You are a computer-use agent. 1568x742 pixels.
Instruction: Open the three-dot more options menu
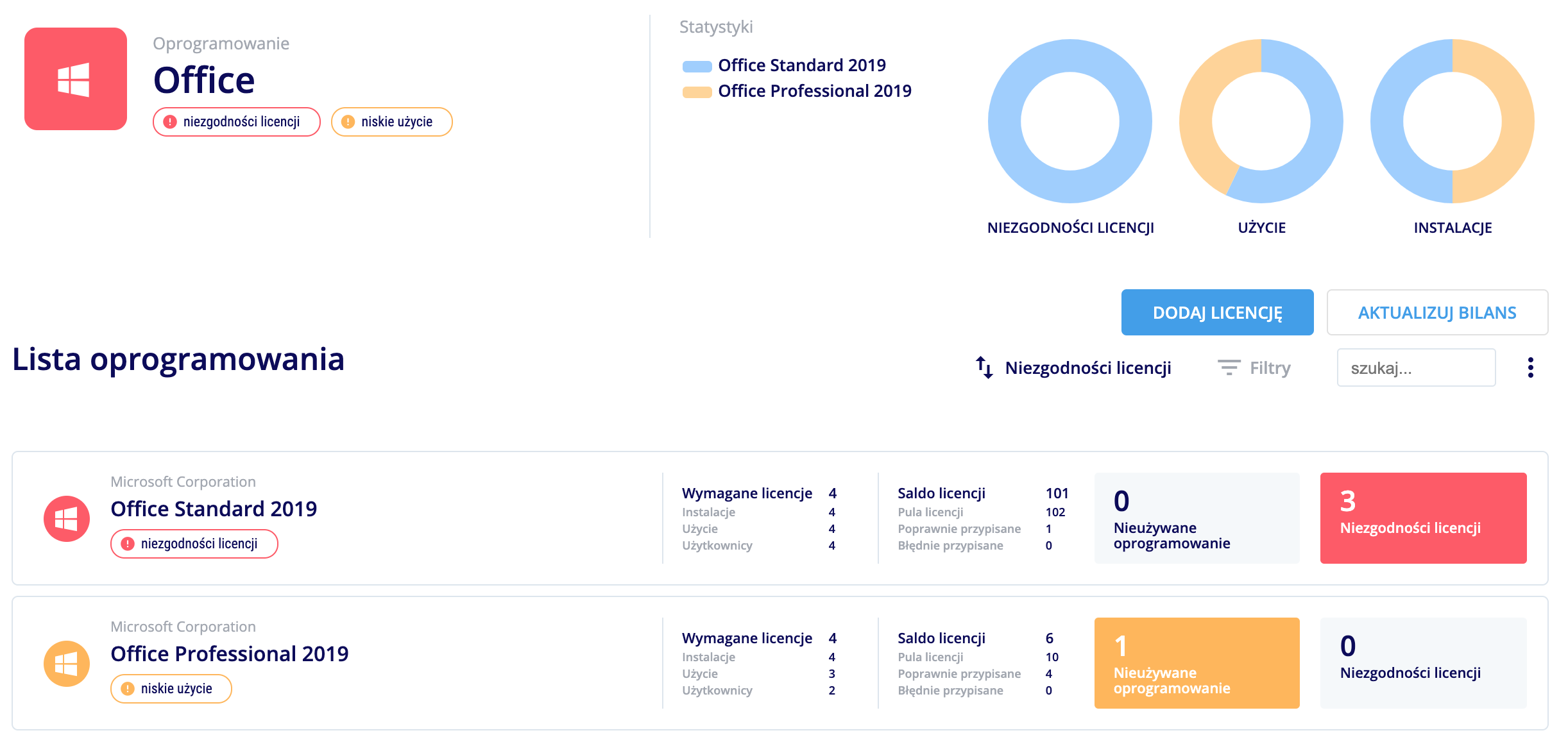[x=1531, y=367]
